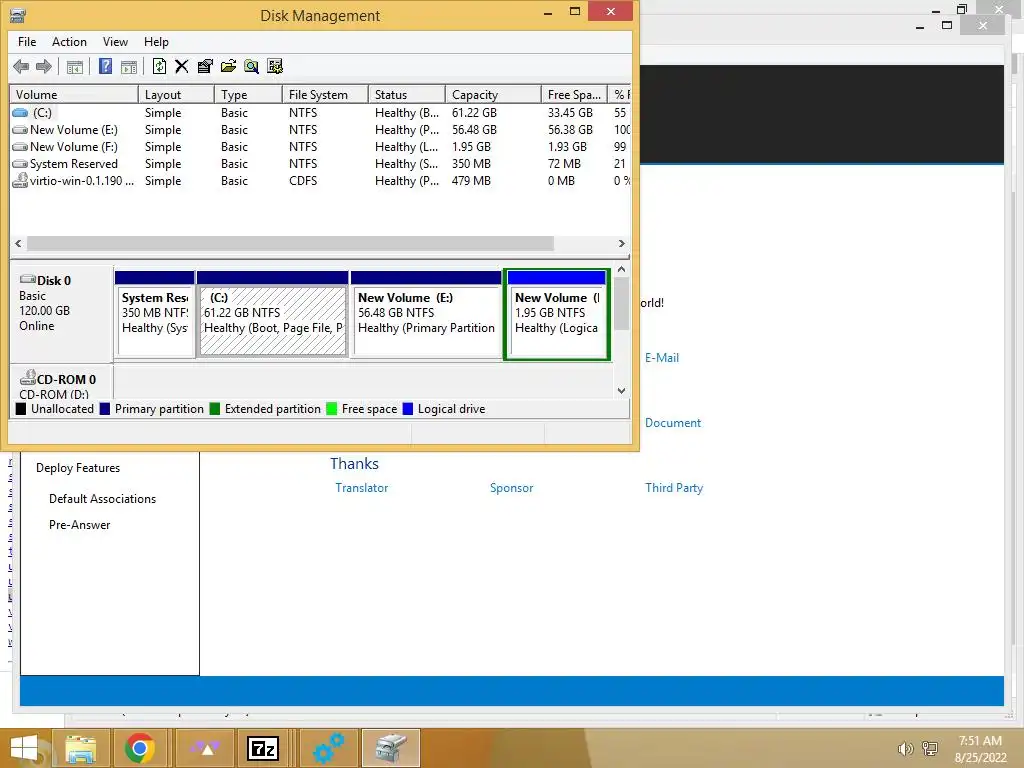Select the New Volume (E:) partition block
Image resolution: width=1024 pixels, height=768 pixels.
[x=426, y=315]
